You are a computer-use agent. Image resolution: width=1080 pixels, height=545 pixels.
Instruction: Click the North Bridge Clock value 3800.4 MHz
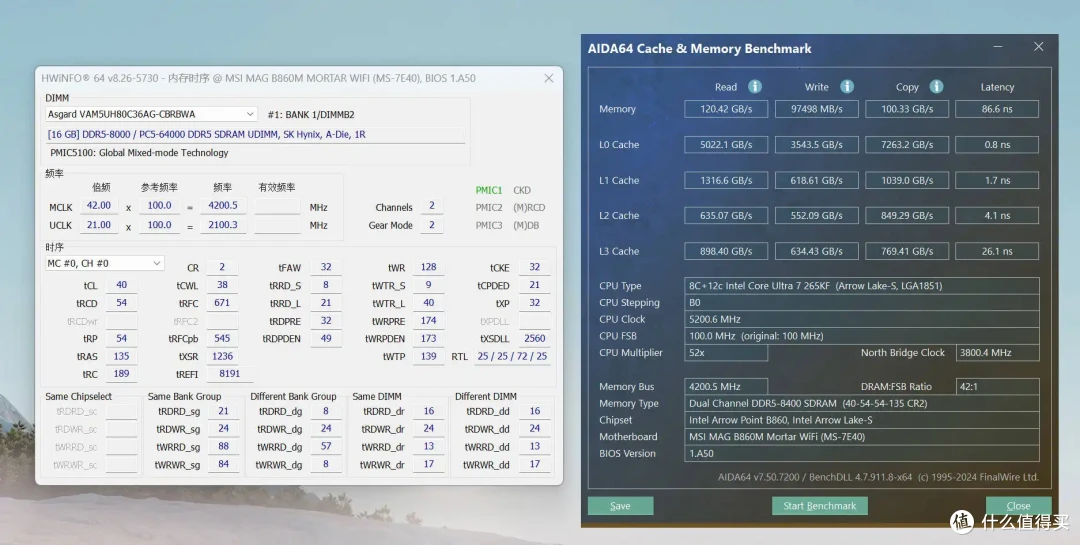(997, 353)
